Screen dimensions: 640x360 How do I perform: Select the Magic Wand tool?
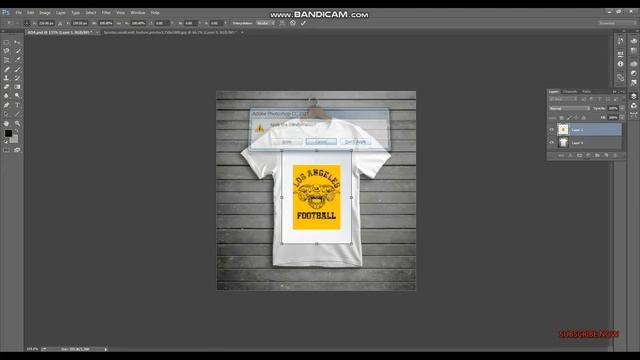[x=17, y=51]
